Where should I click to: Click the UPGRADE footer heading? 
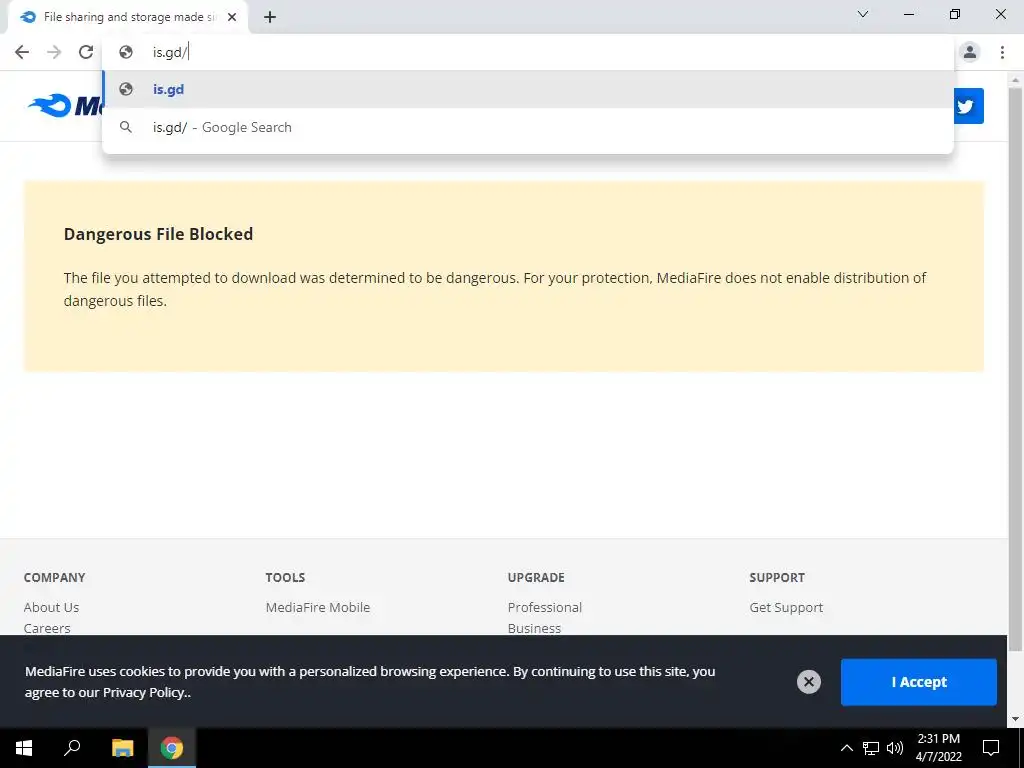(x=536, y=577)
